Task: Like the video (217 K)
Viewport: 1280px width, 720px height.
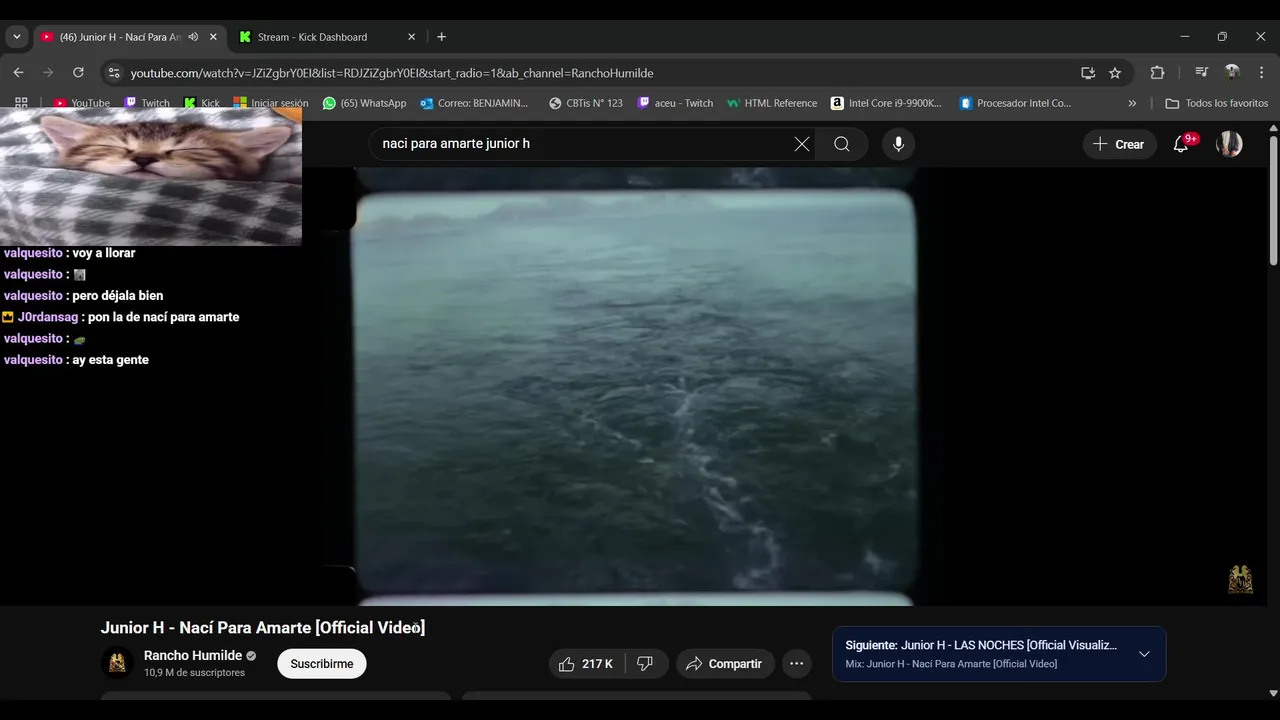Action: pos(587,664)
